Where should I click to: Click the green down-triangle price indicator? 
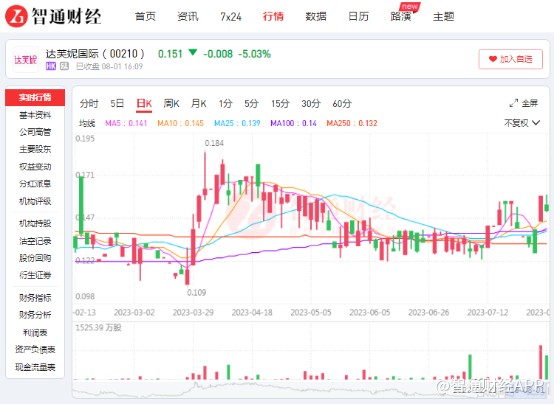click(x=193, y=53)
